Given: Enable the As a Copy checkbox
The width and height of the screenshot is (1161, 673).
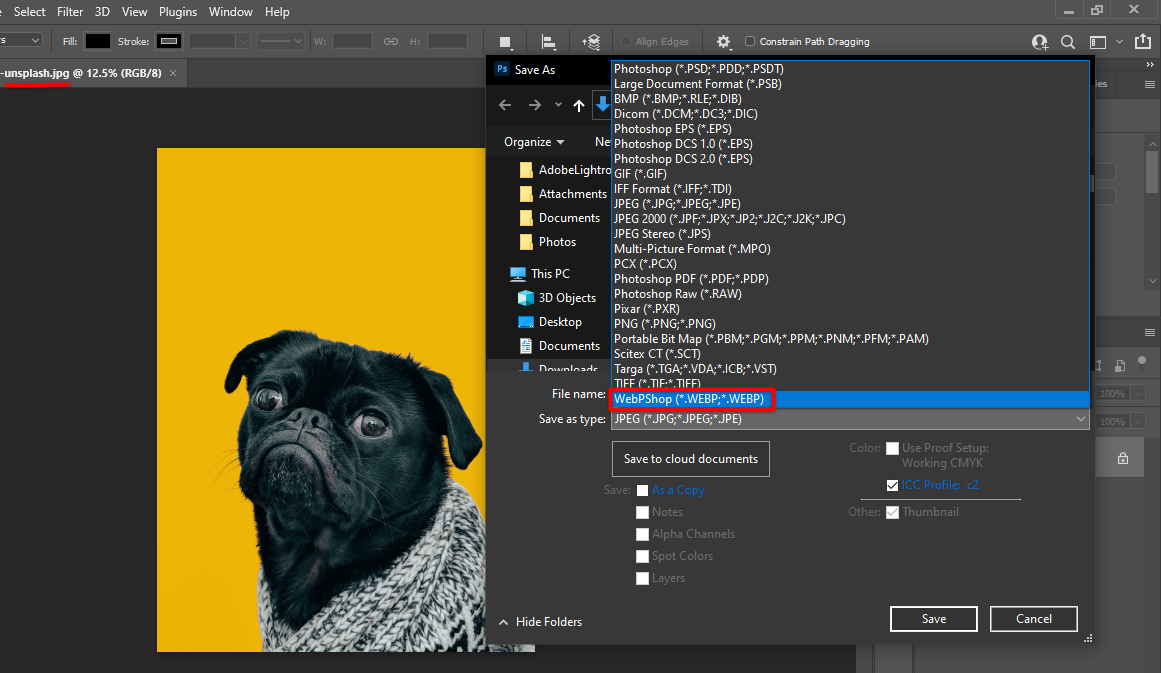Looking at the screenshot, I should coord(642,490).
